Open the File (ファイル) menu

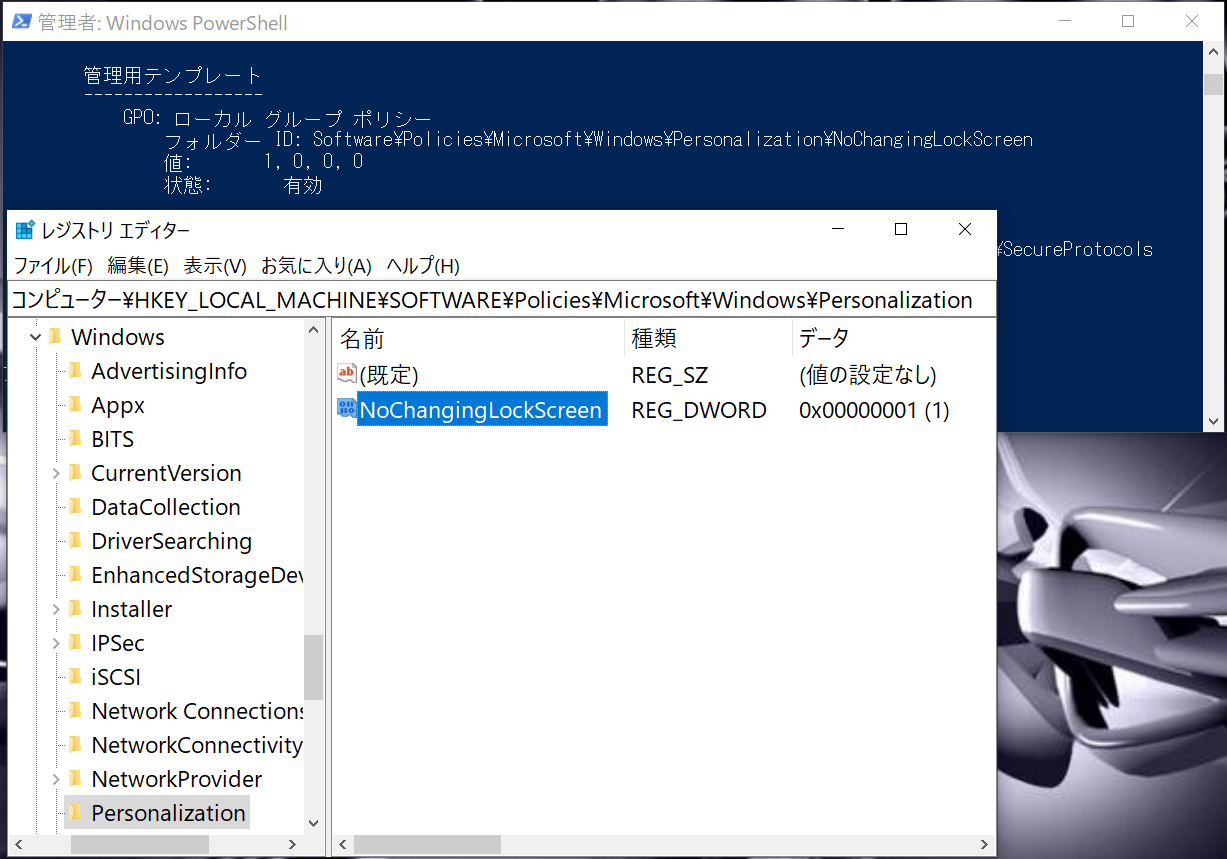coord(53,266)
